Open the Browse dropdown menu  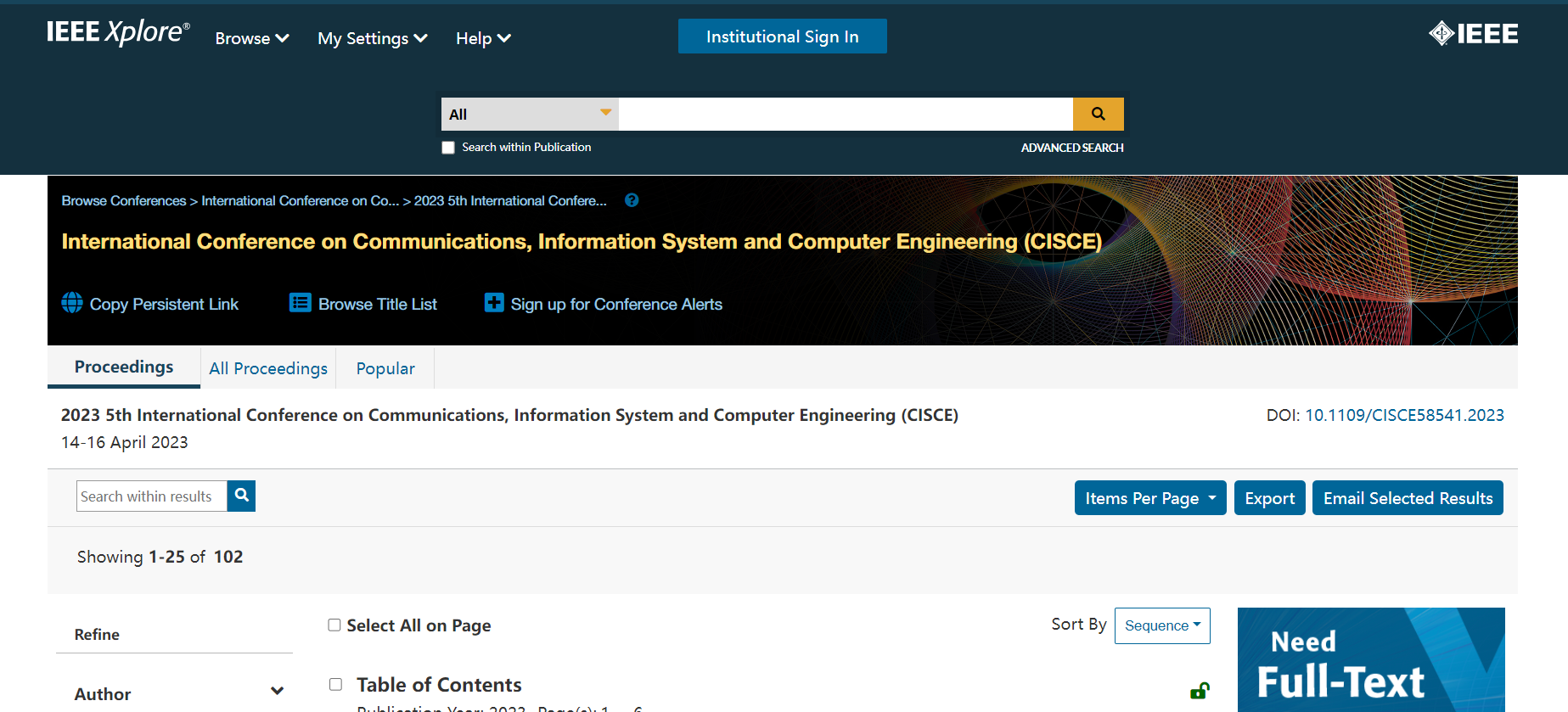pos(252,38)
